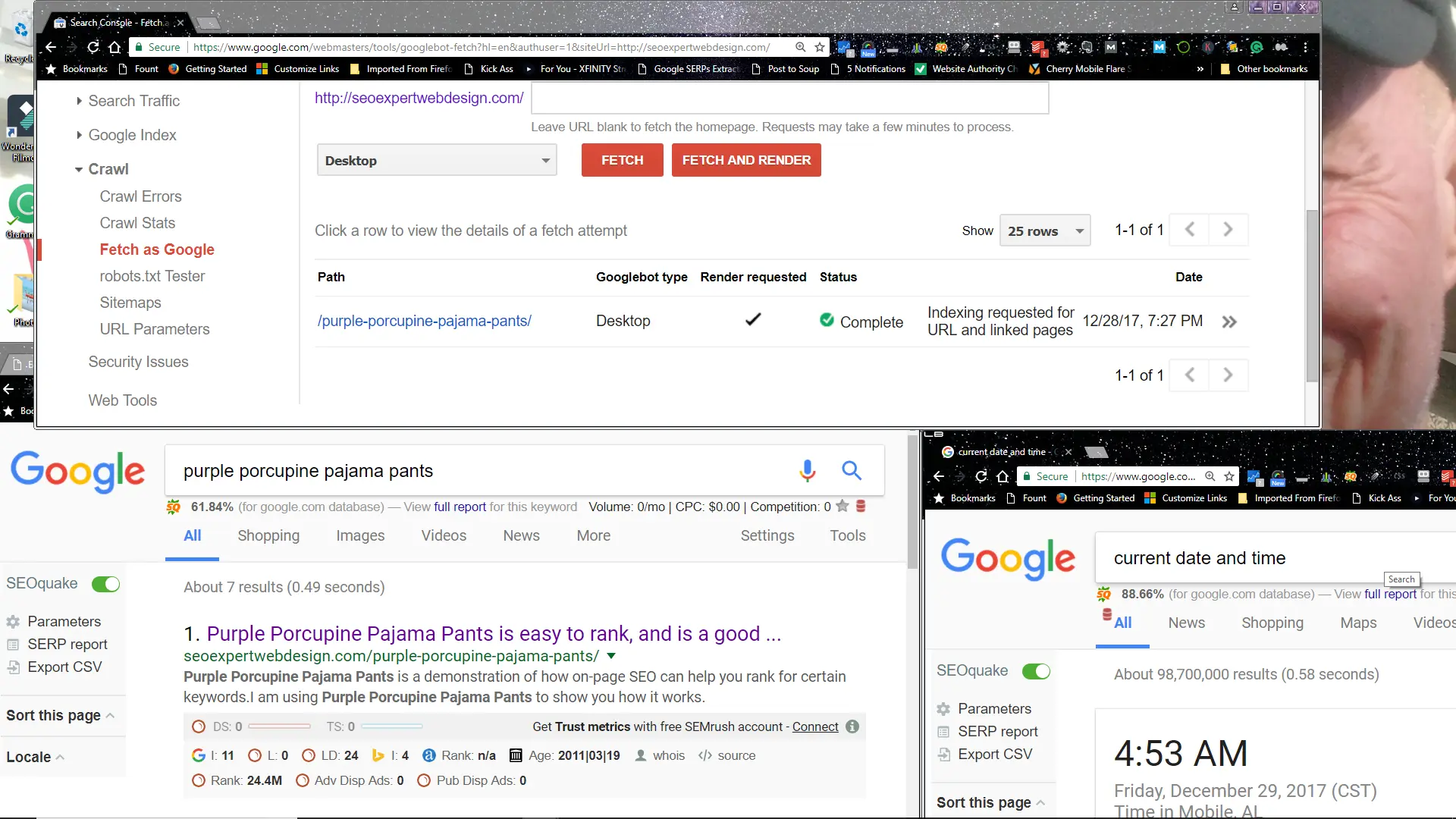Open the Desktop Googlebot type dropdown
1456x819 pixels.
point(437,161)
